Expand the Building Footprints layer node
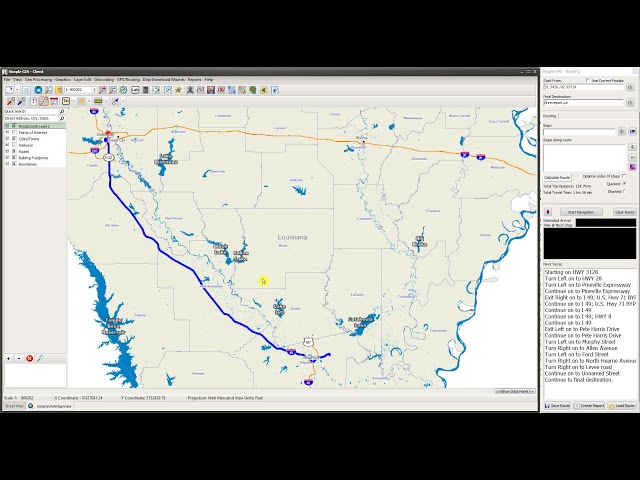This screenshot has width=640, height=480. tap(7, 158)
